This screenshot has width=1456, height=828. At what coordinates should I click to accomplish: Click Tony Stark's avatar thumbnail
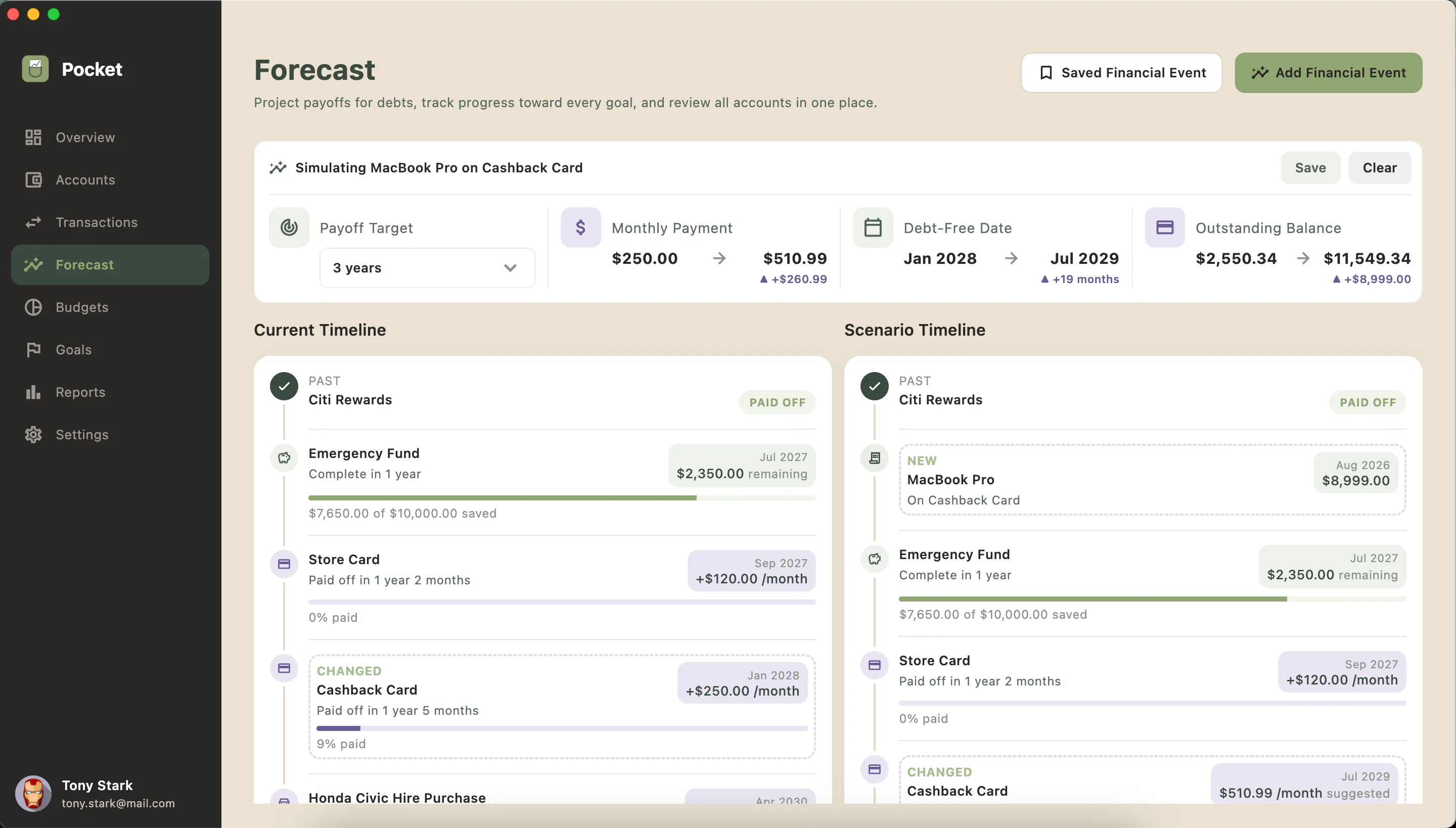pyautogui.click(x=33, y=793)
